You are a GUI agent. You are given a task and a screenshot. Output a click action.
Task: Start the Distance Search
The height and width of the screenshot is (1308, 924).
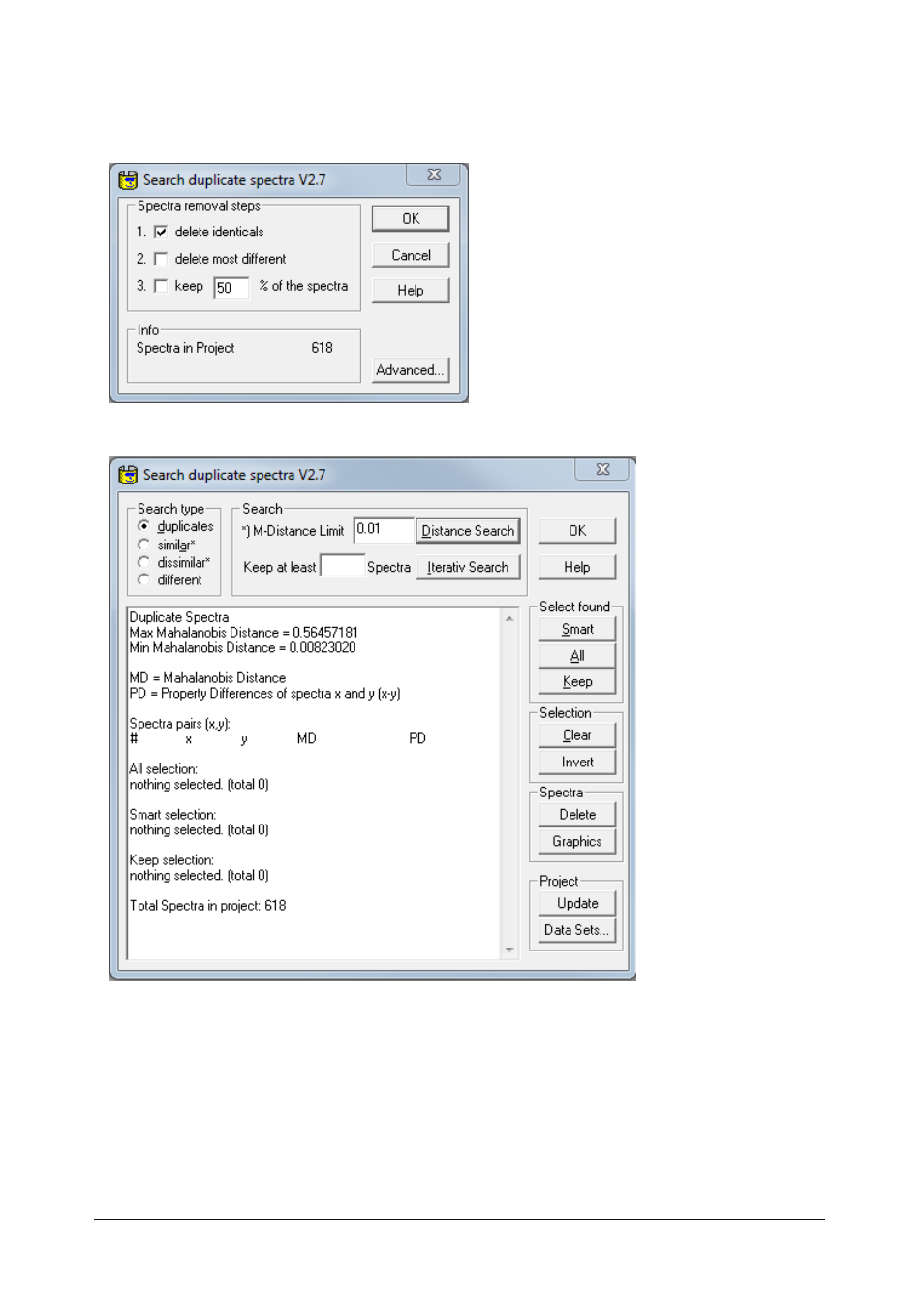pyautogui.click(x=468, y=531)
